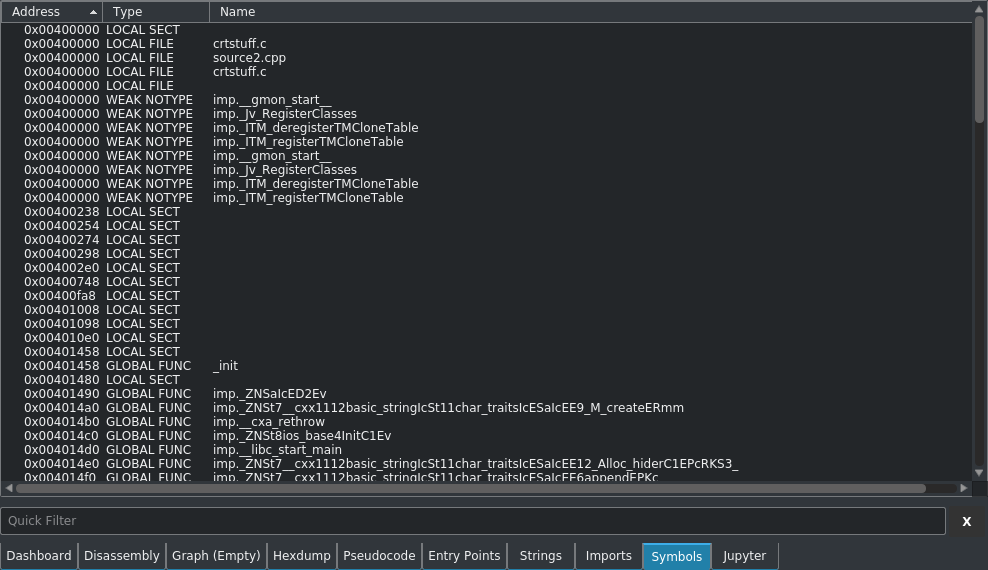988x570 pixels.
Task: Click address 0x004014d0 cell
Action: pyautogui.click(x=62, y=450)
